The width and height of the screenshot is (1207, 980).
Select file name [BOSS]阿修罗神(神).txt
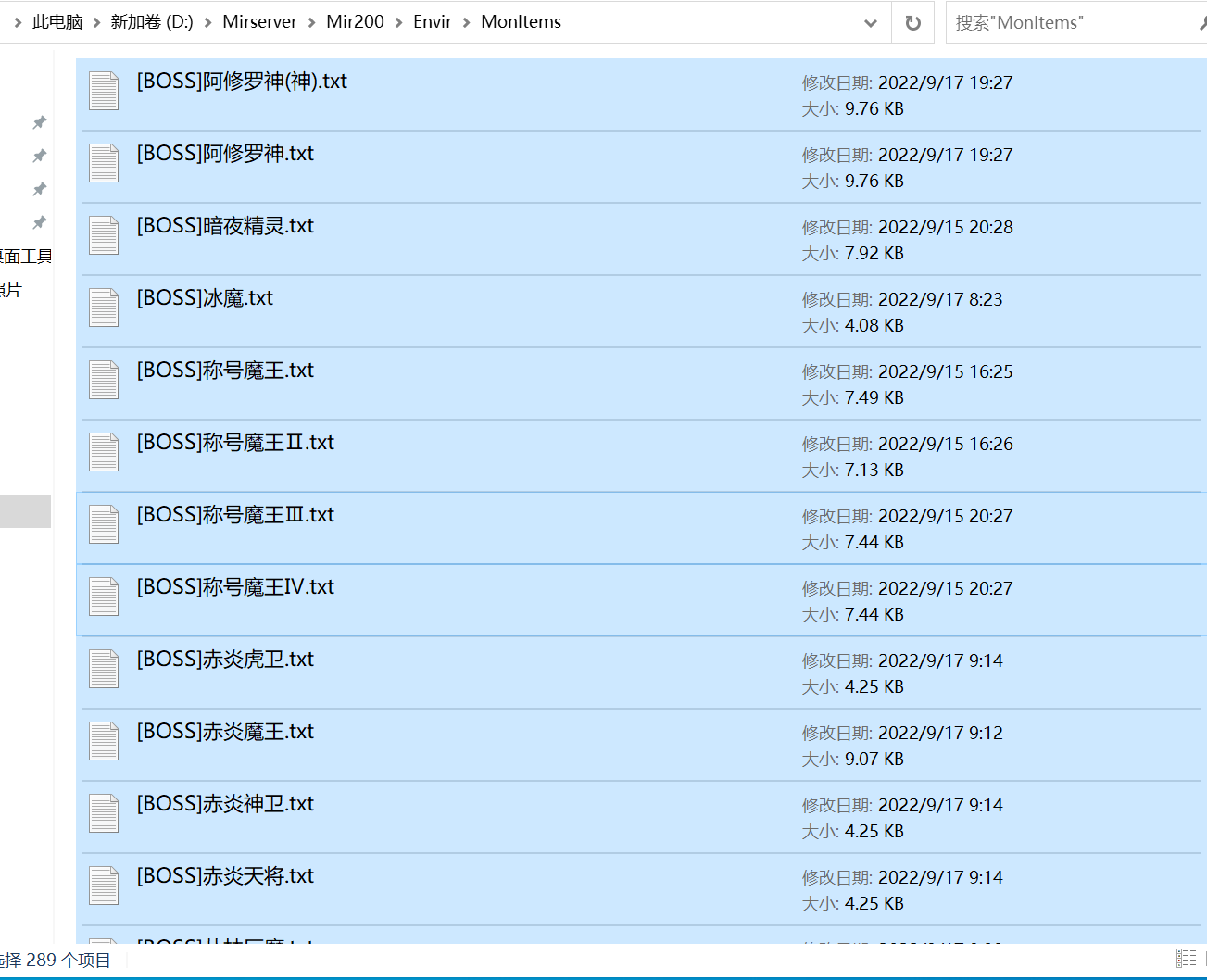point(242,82)
